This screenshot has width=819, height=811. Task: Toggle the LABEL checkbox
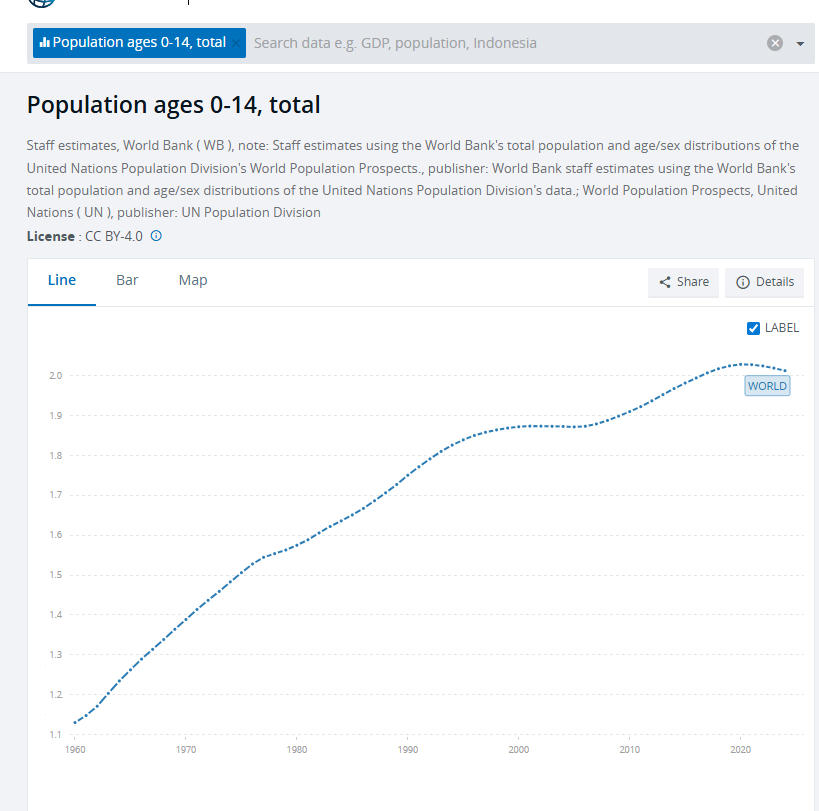[x=753, y=328]
